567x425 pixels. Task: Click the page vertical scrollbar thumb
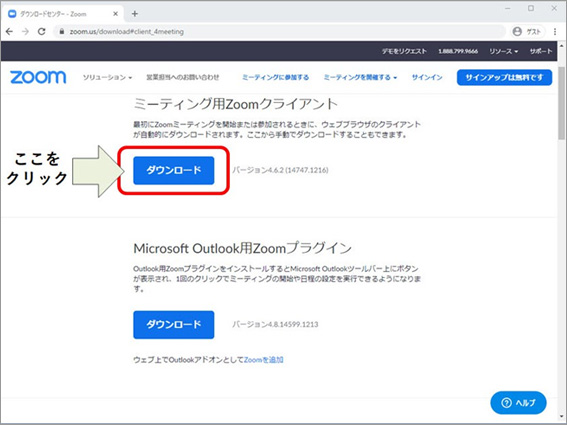pos(562,103)
